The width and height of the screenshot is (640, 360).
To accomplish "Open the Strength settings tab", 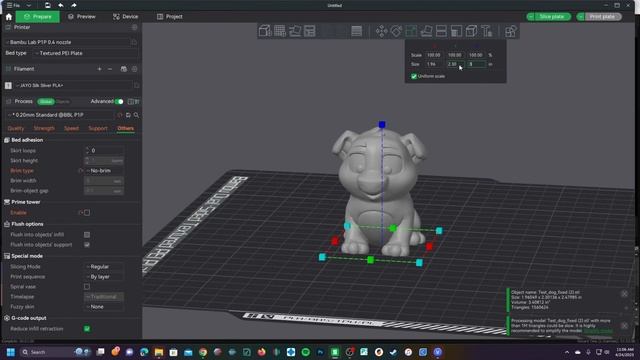I will coord(44,128).
